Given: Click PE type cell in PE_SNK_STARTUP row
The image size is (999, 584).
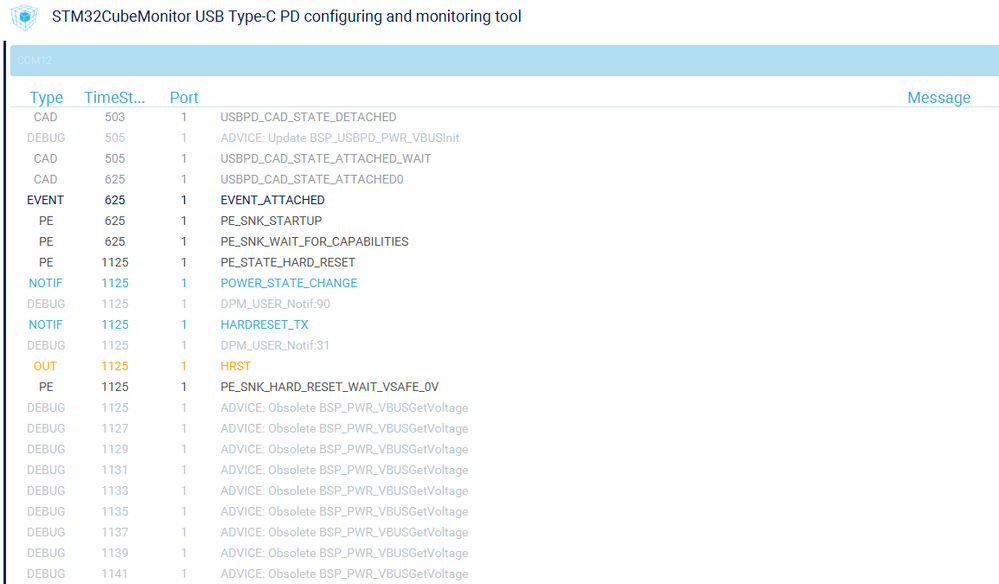Looking at the screenshot, I should point(46,221).
